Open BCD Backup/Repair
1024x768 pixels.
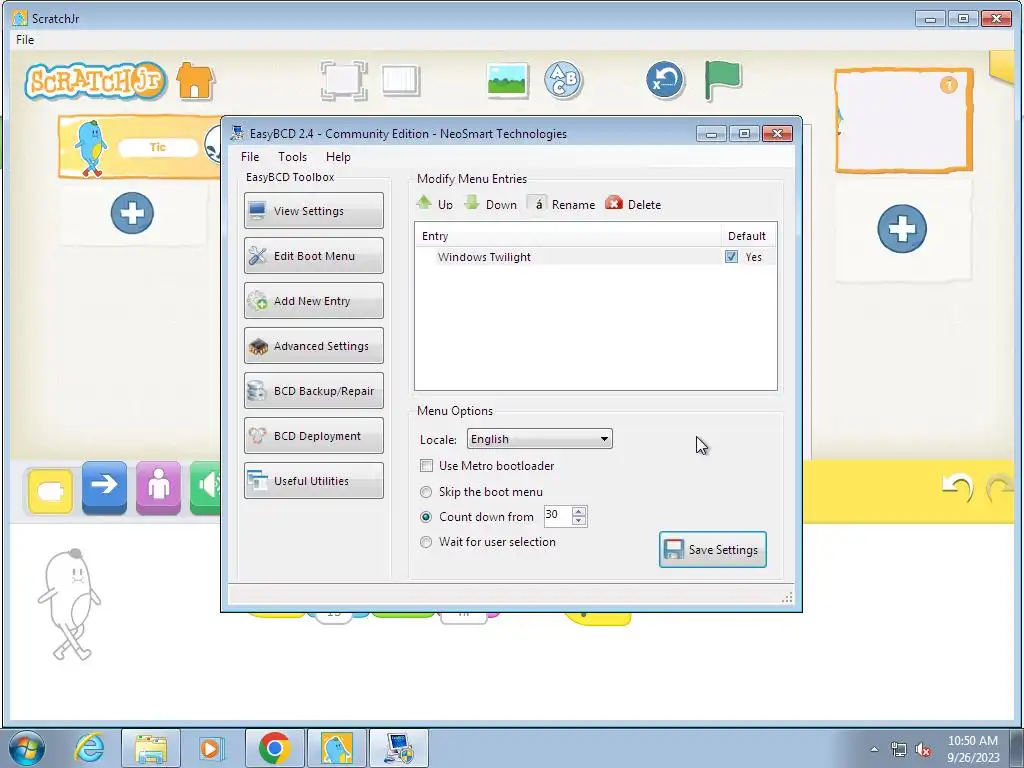pos(313,391)
